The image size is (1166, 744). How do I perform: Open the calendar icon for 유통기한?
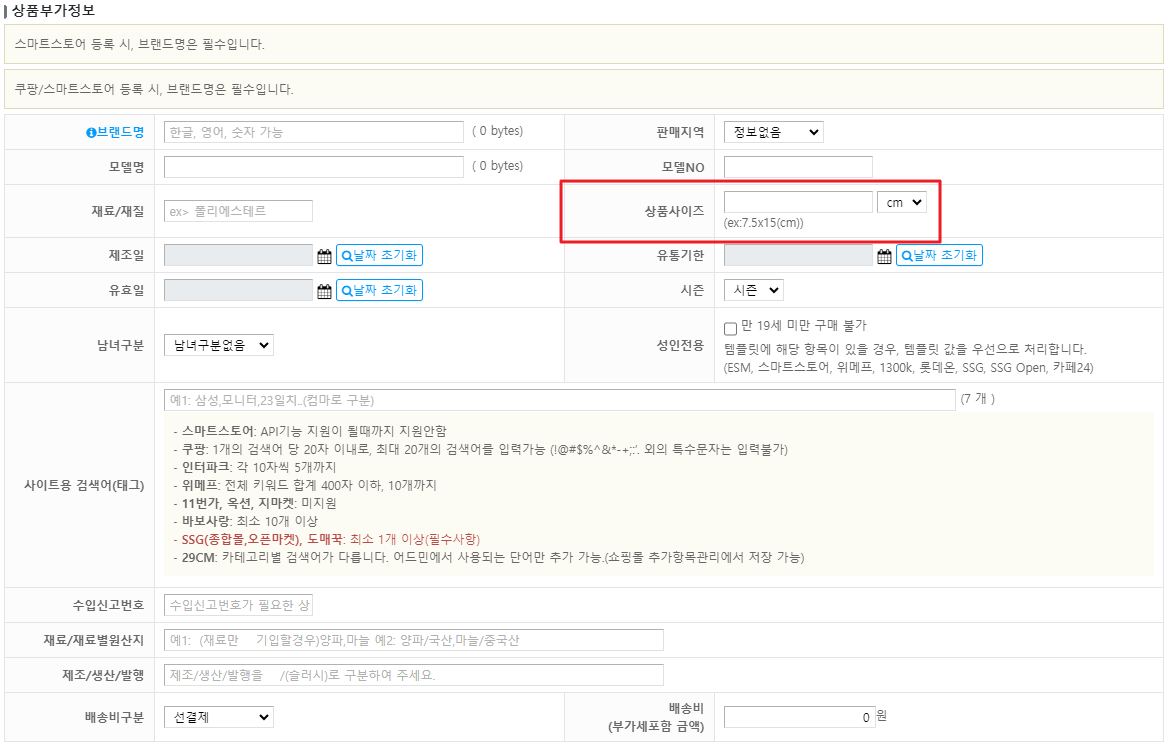coord(884,256)
